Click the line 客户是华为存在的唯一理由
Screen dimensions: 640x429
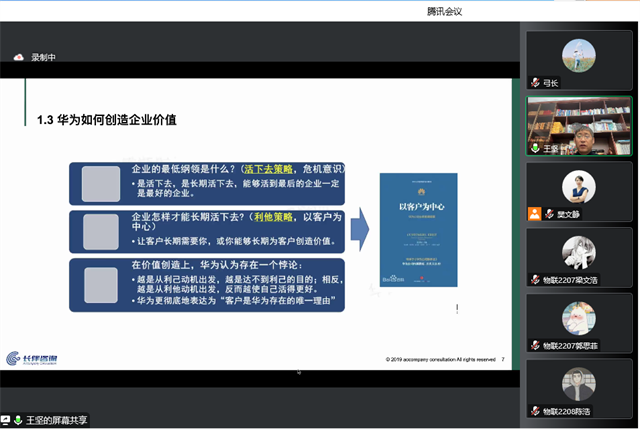click(x=278, y=301)
